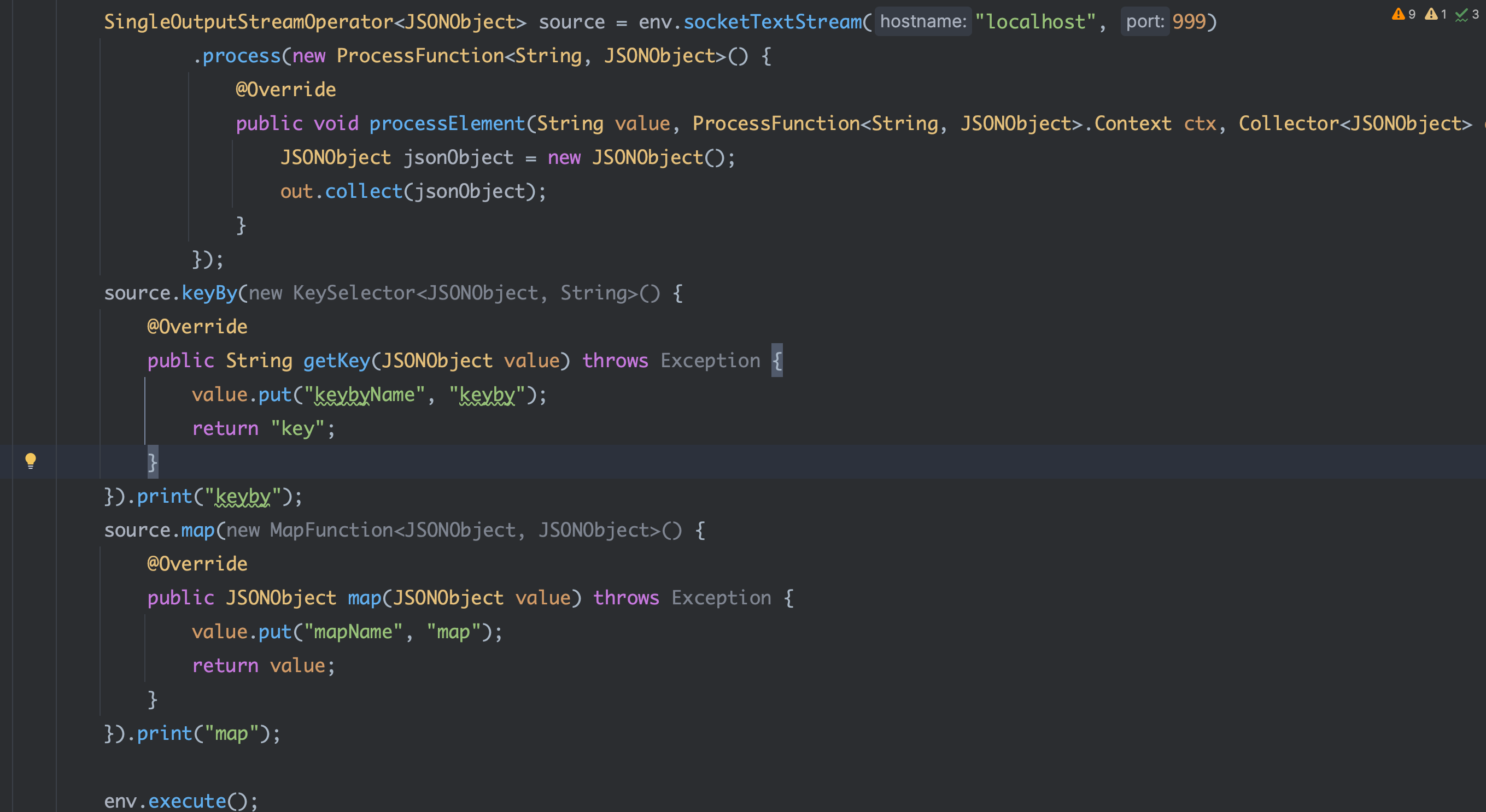Click the "keybyName" string literal

[x=365, y=395]
